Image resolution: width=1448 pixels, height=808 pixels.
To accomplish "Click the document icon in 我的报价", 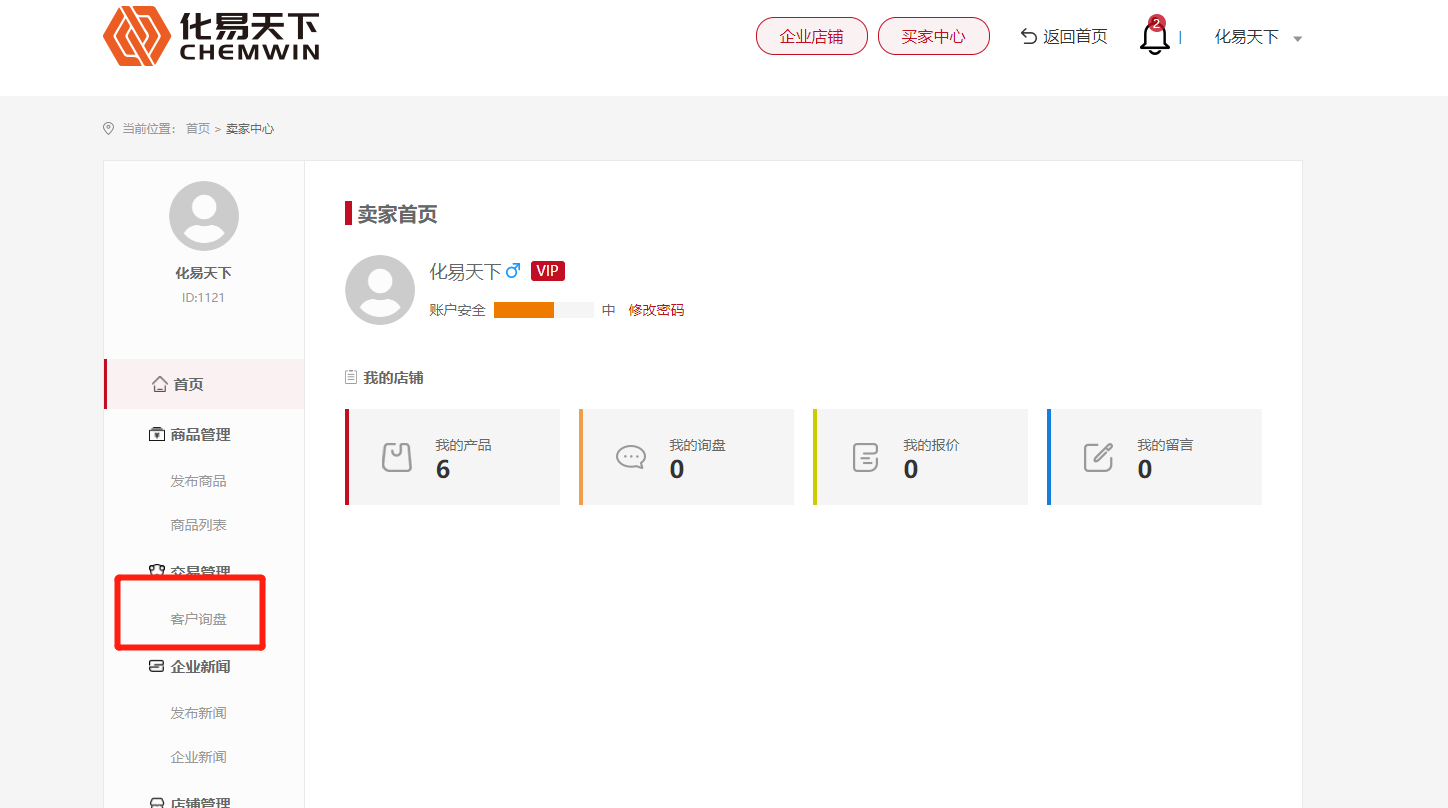I will 865,457.
